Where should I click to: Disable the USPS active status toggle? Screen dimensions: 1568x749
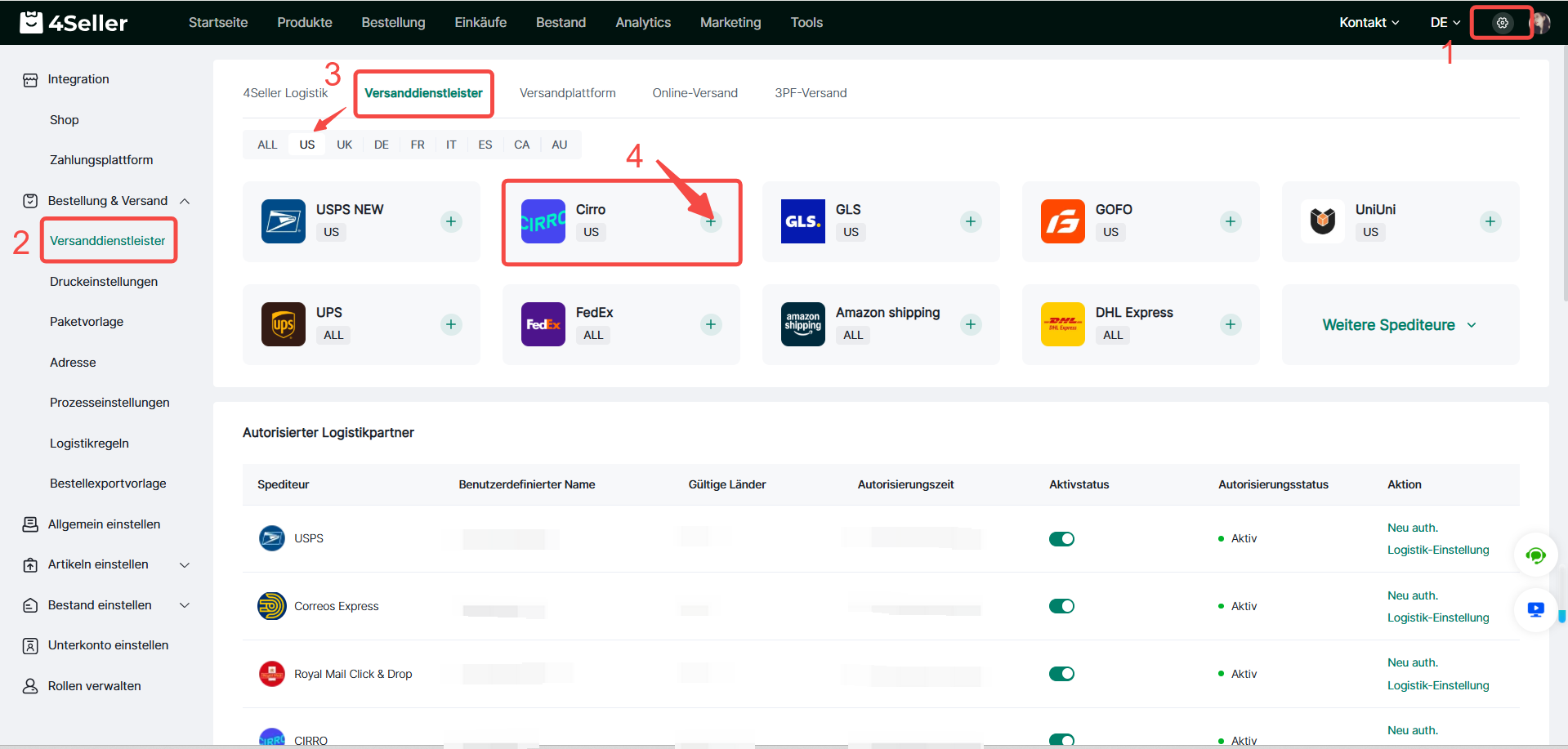point(1061,539)
